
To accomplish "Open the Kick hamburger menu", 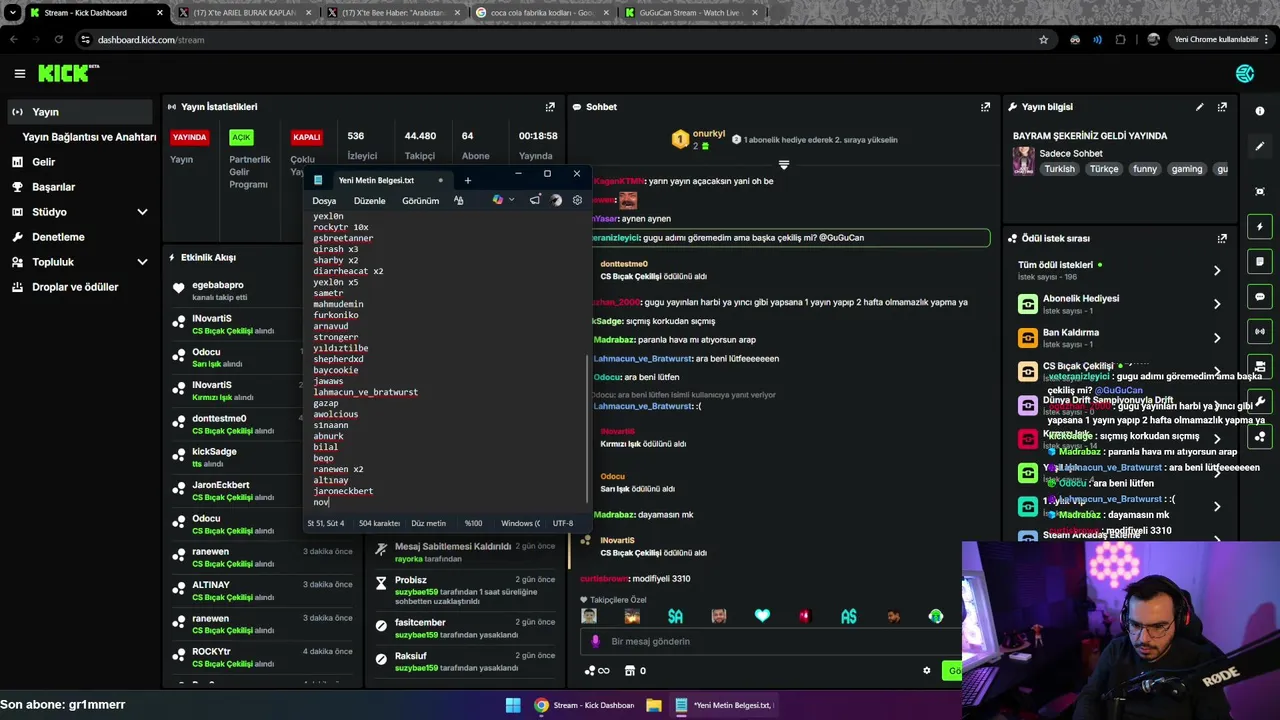I will tap(19, 73).
